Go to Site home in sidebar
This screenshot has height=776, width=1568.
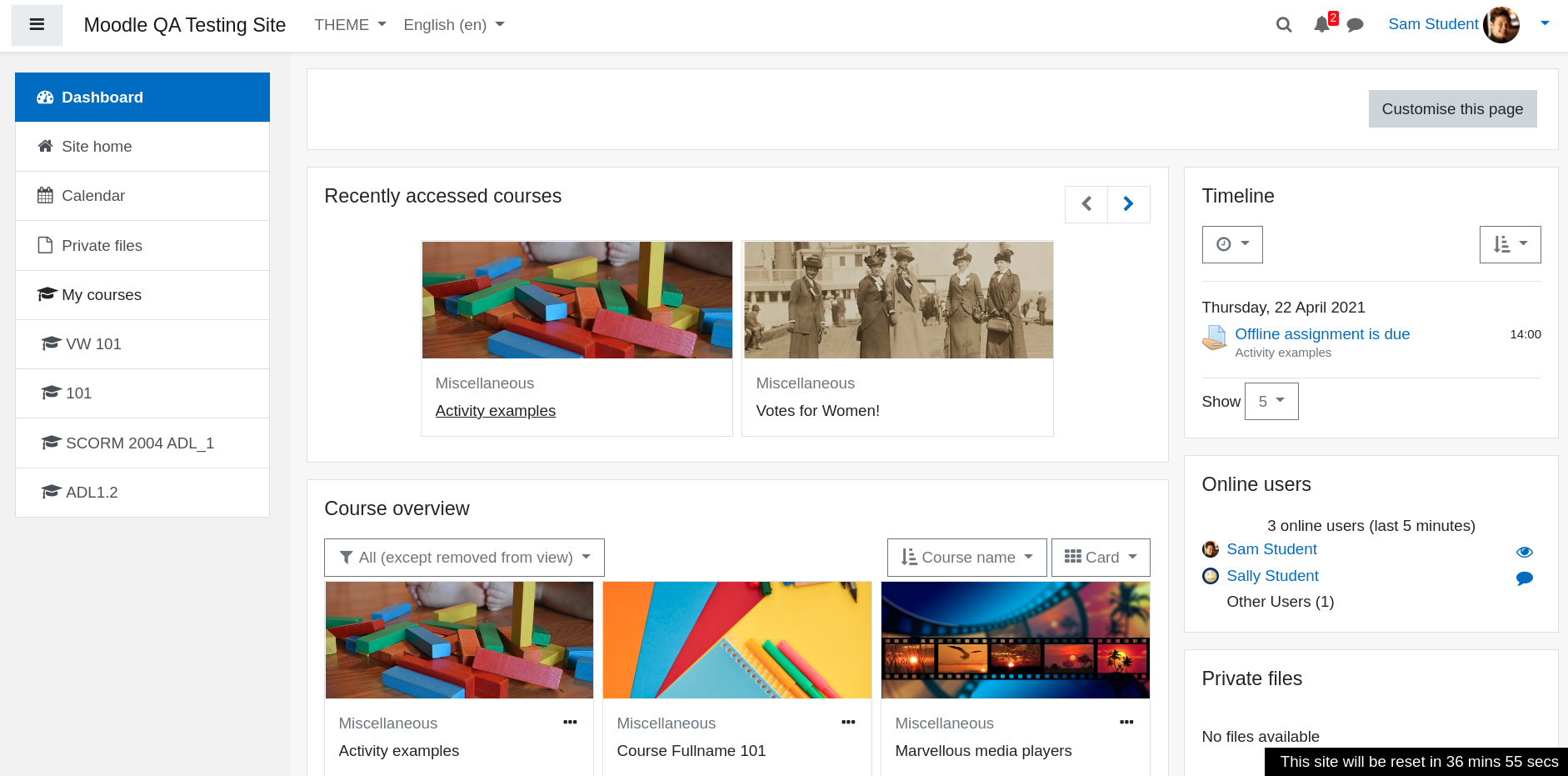point(142,147)
